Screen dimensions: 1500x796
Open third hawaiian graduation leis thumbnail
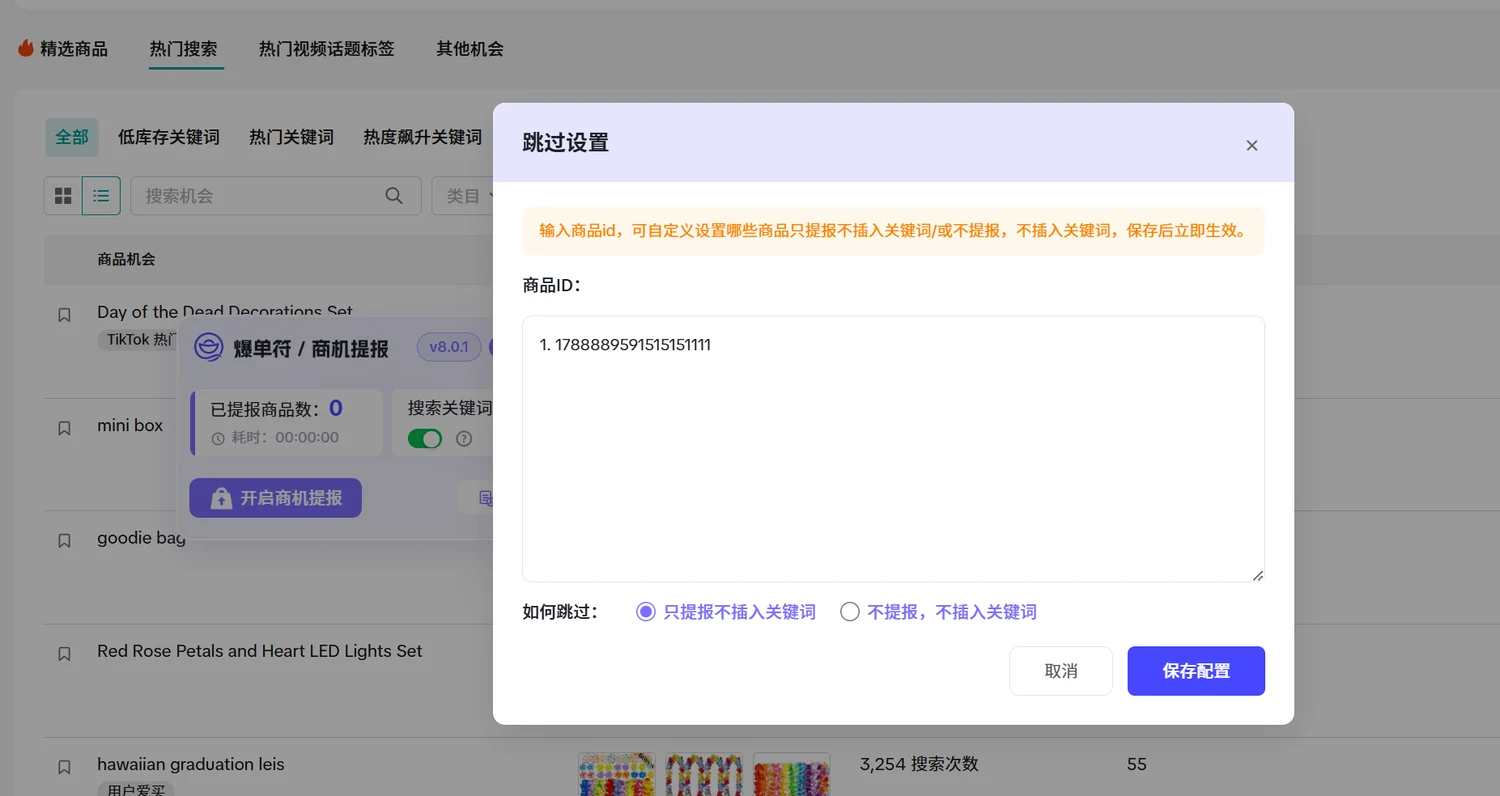(x=791, y=774)
